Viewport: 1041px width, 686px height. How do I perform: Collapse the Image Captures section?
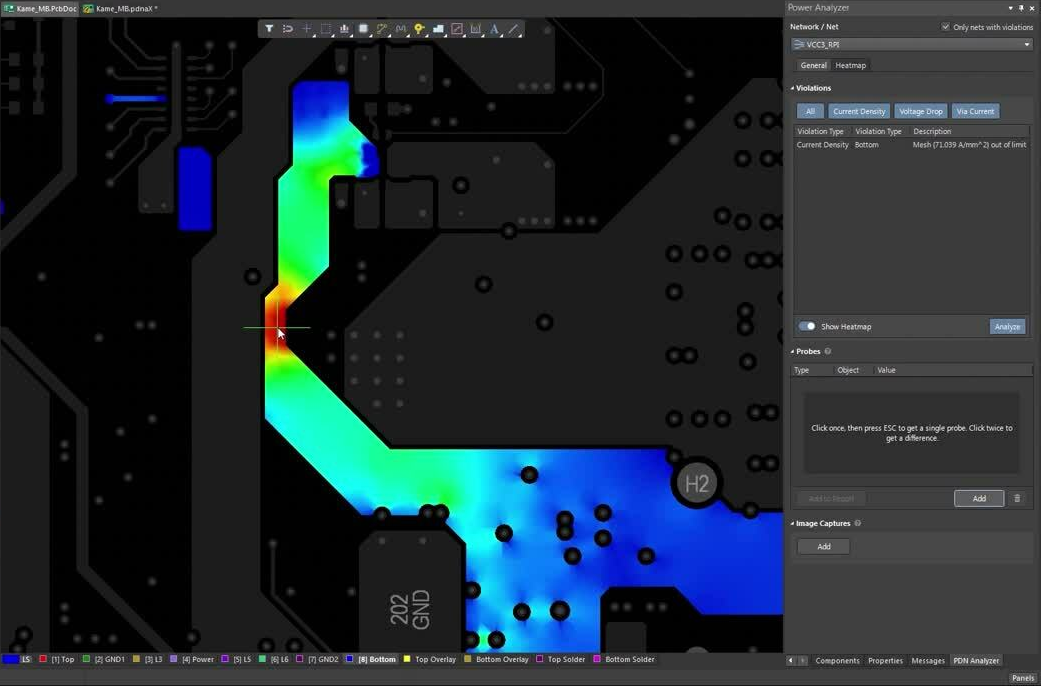(791, 523)
